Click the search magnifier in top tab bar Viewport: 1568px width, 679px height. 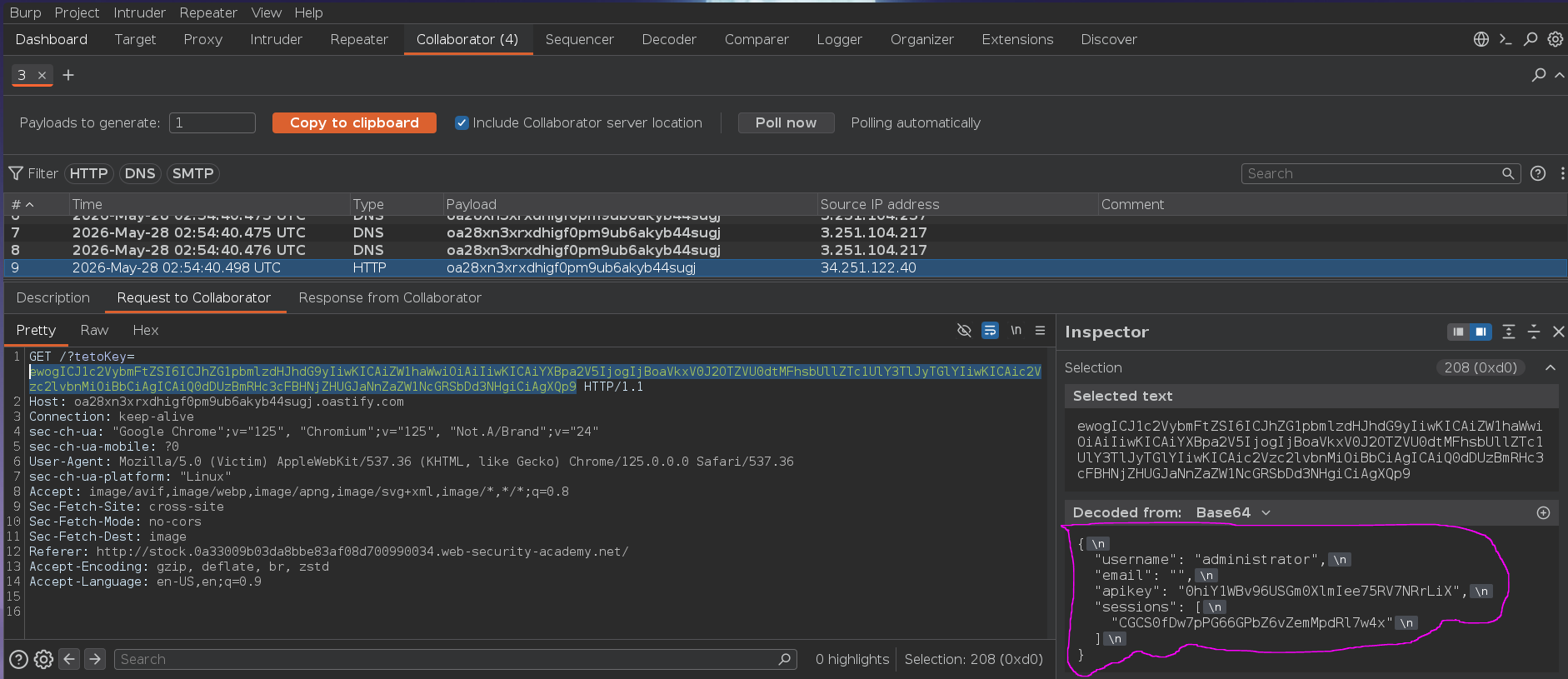[x=1531, y=39]
